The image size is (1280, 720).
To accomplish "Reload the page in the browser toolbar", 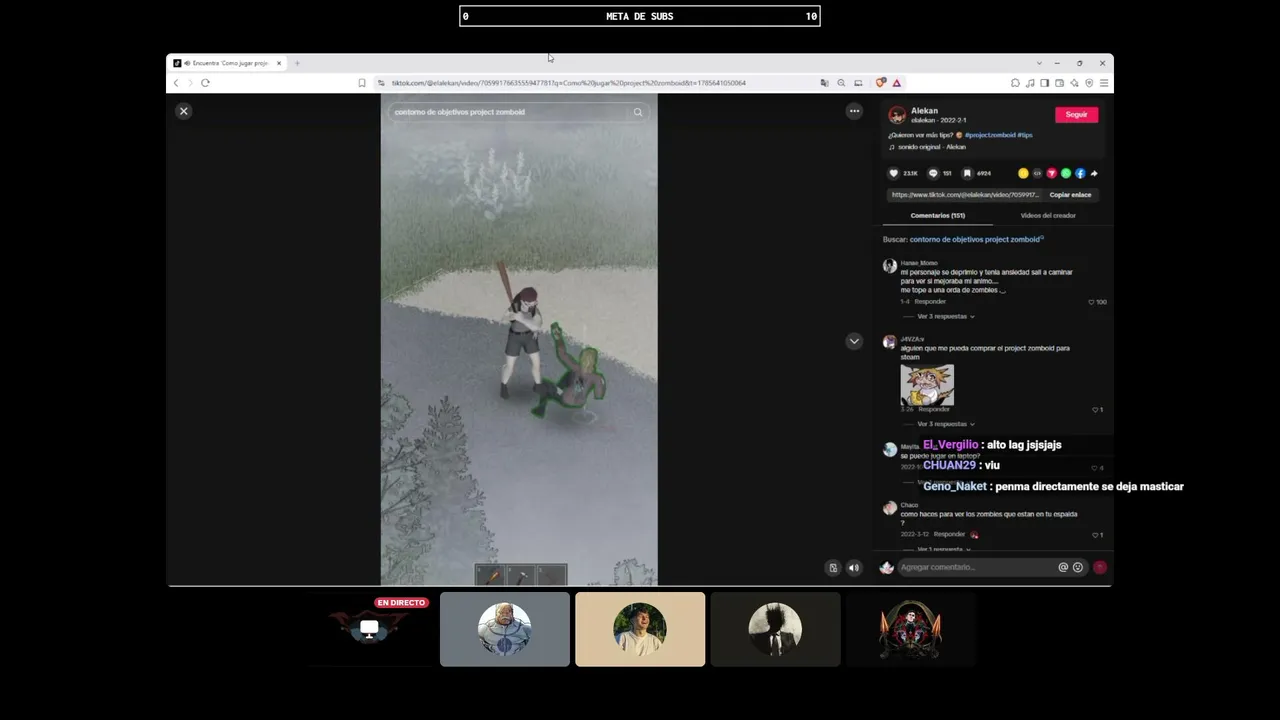I will [205, 83].
